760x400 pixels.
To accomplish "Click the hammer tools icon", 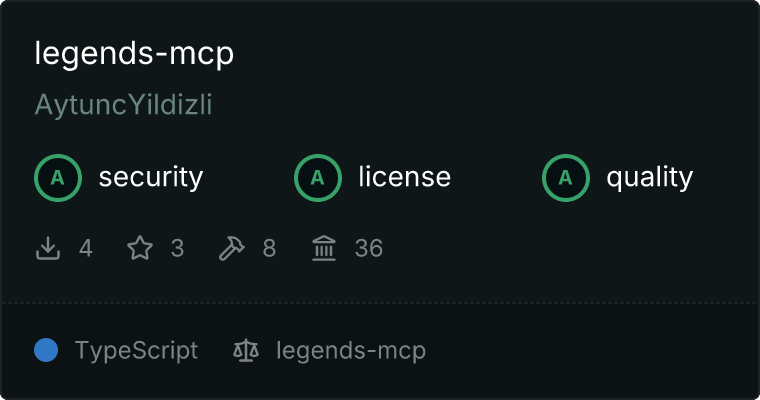I will point(232,248).
